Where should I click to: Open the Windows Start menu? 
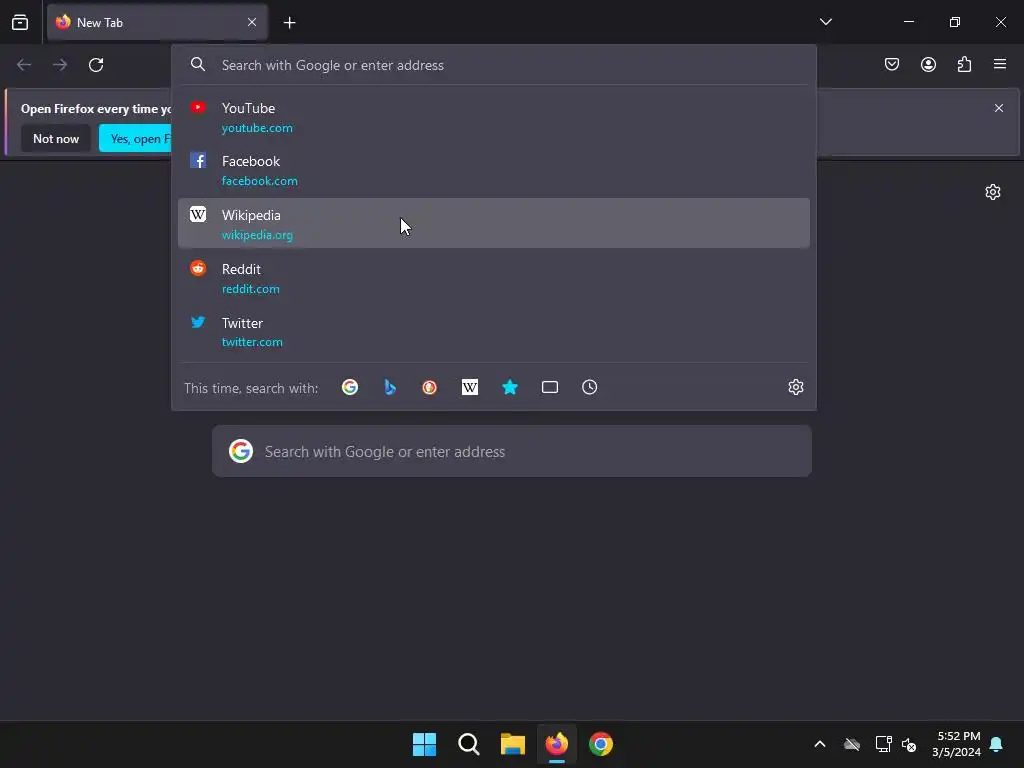[x=424, y=744]
